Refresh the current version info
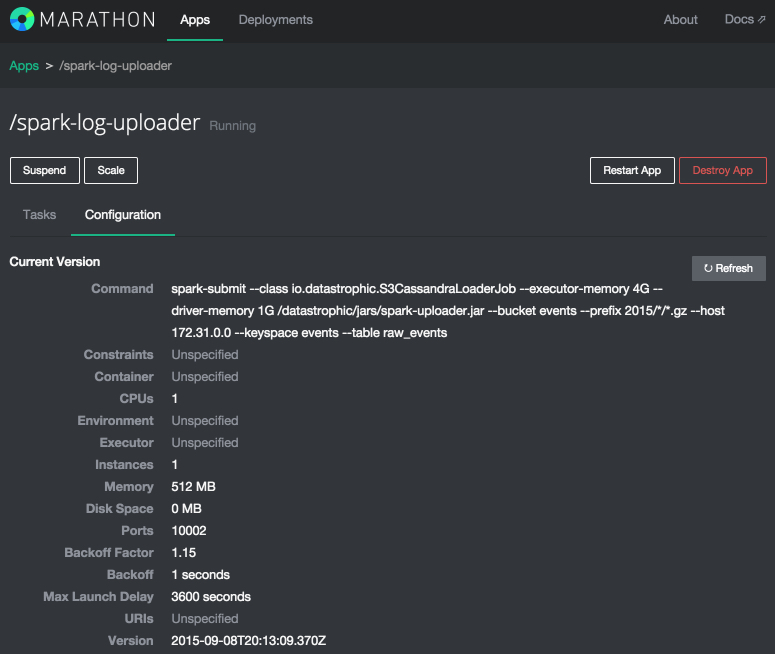Screen dimensions: 775x654 coord(729,268)
